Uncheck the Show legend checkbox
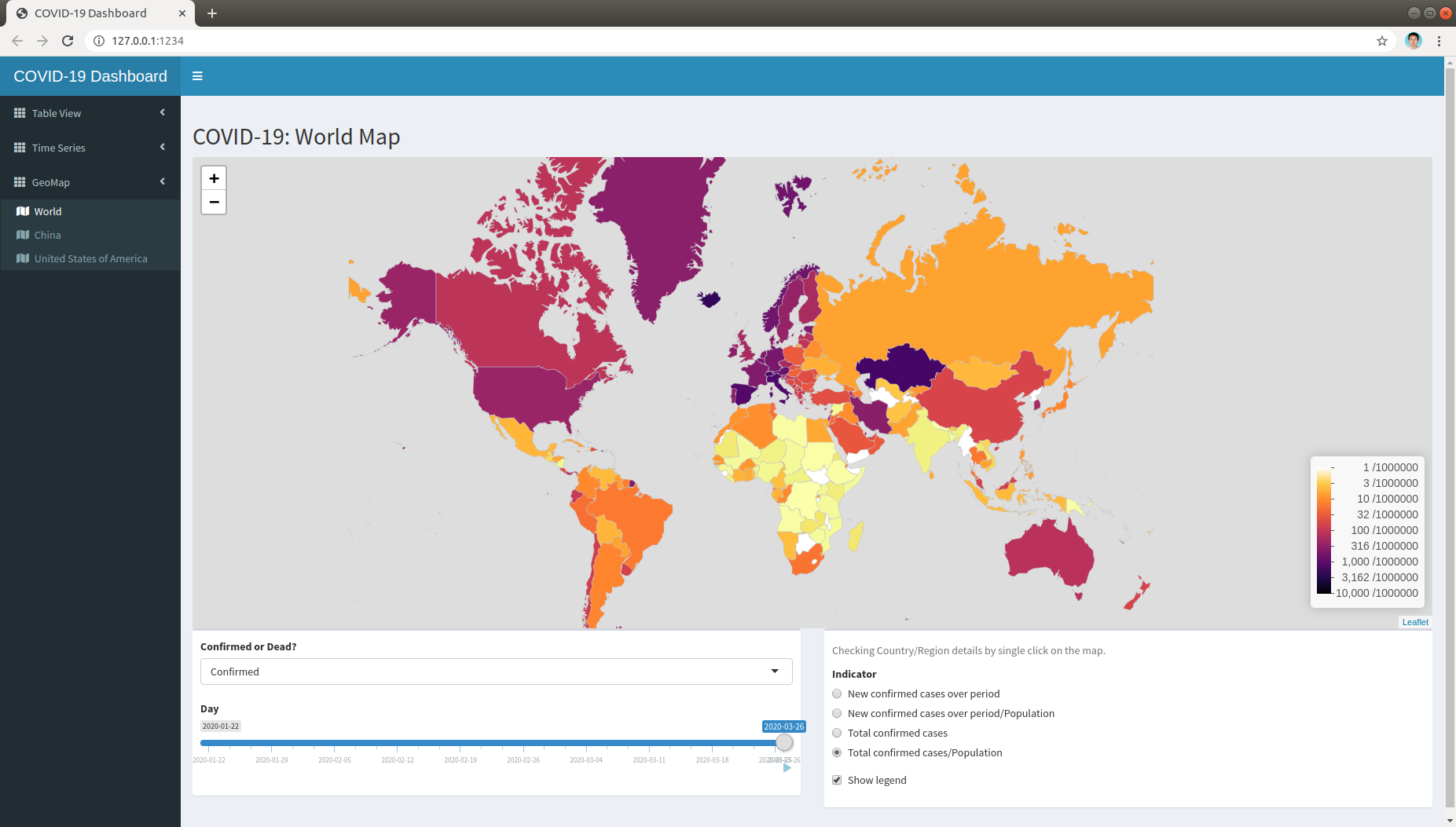The height and width of the screenshot is (827, 1456). tap(837, 780)
